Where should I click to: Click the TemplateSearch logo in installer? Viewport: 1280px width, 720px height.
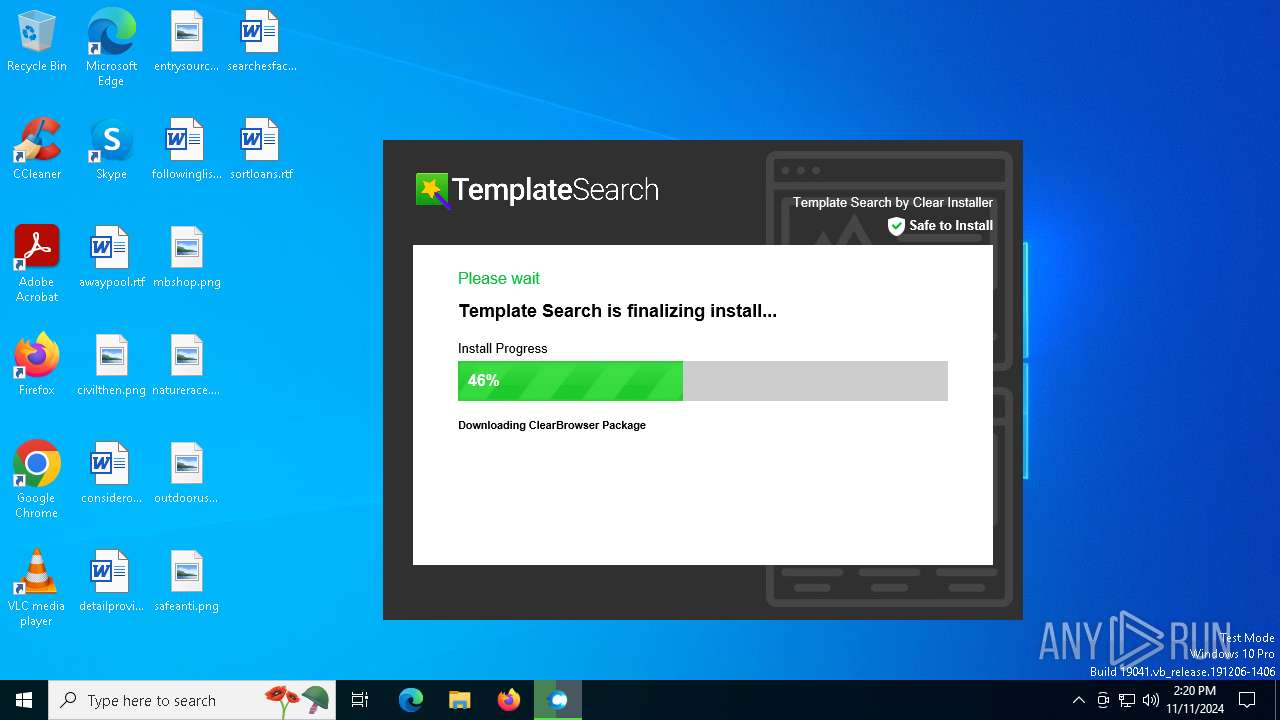[537, 190]
